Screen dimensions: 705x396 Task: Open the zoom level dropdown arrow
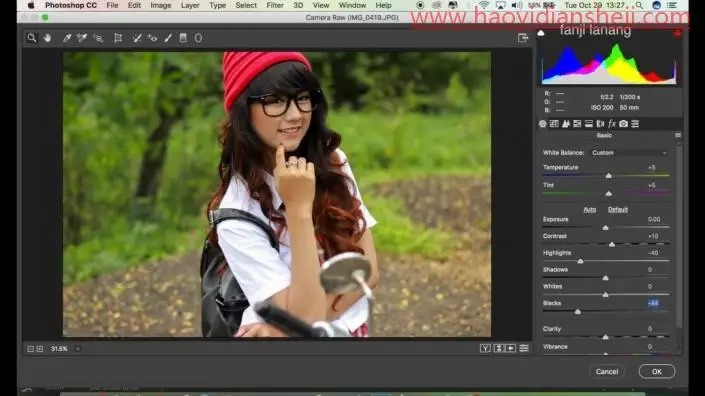click(x=78, y=349)
